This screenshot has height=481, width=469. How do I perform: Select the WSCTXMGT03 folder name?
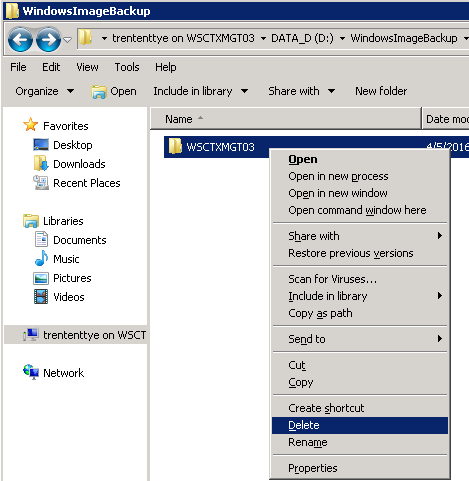(x=220, y=147)
